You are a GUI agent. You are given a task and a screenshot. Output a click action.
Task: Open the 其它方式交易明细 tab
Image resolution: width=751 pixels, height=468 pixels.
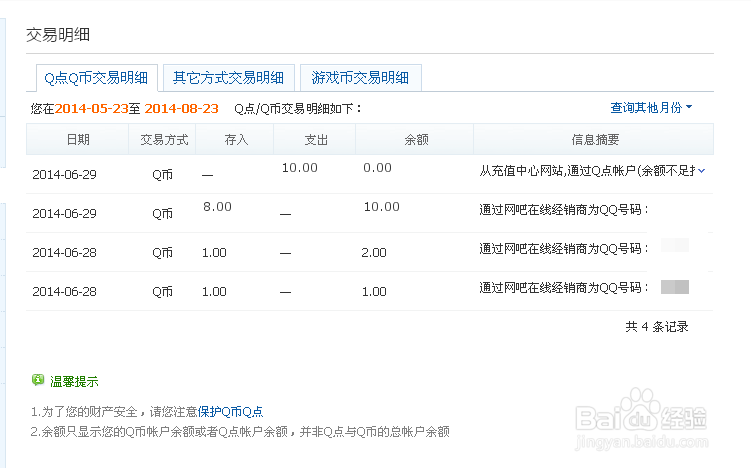click(228, 78)
